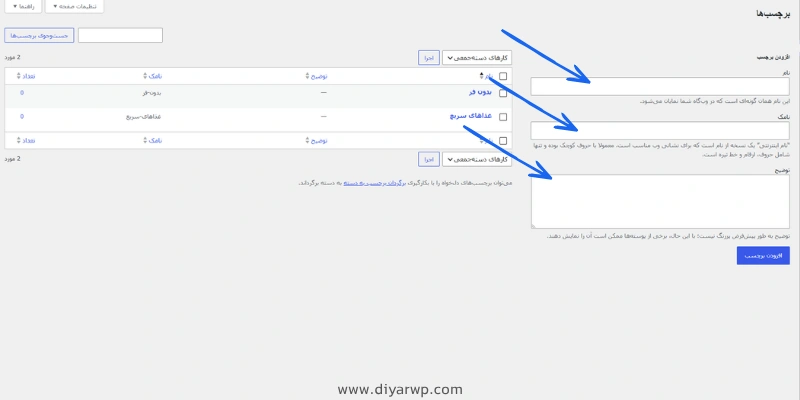This screenshot has height=400, width=800.
Task: Click the slug text غذاهای-سریع
Action: pyautogui.click(x=144, y=116)
